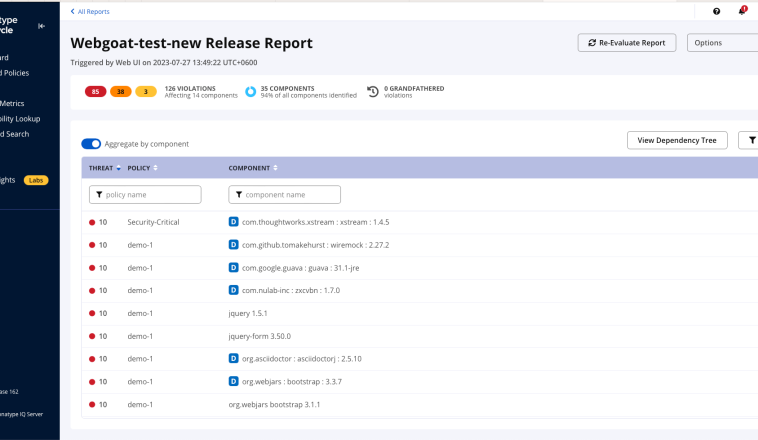Click Re-Evaluate Report button
This screenshot has width=758, height=440.
click(627, 43)
